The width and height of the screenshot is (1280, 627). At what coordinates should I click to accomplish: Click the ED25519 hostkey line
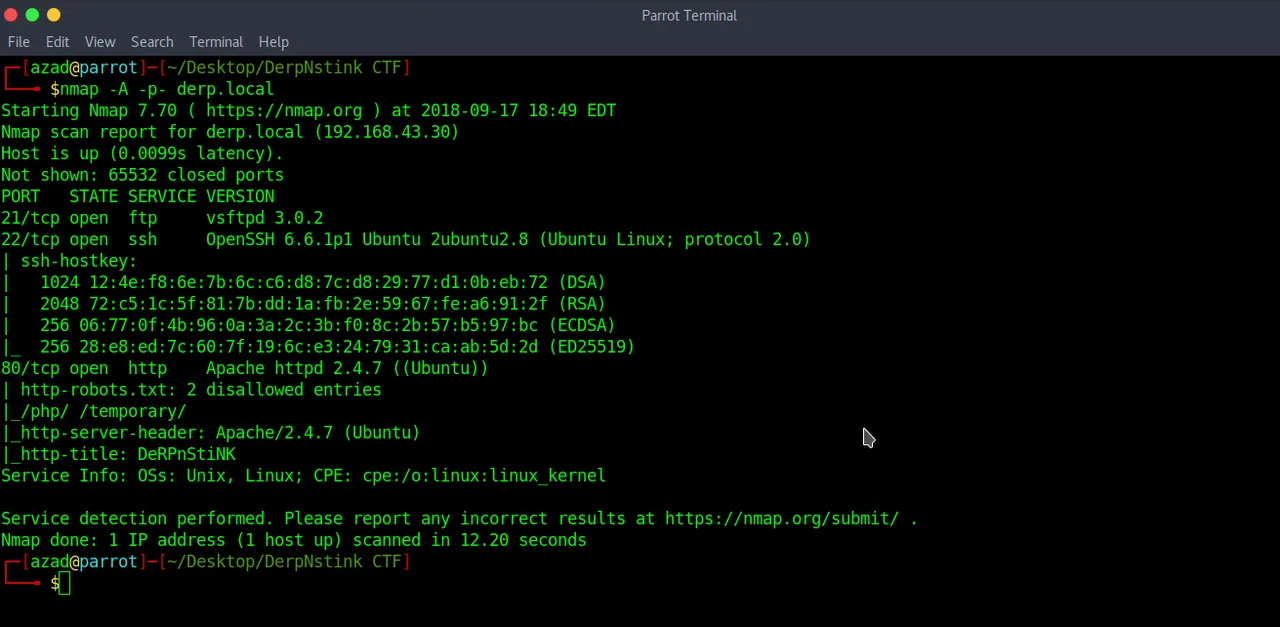[x=318, y=347]
